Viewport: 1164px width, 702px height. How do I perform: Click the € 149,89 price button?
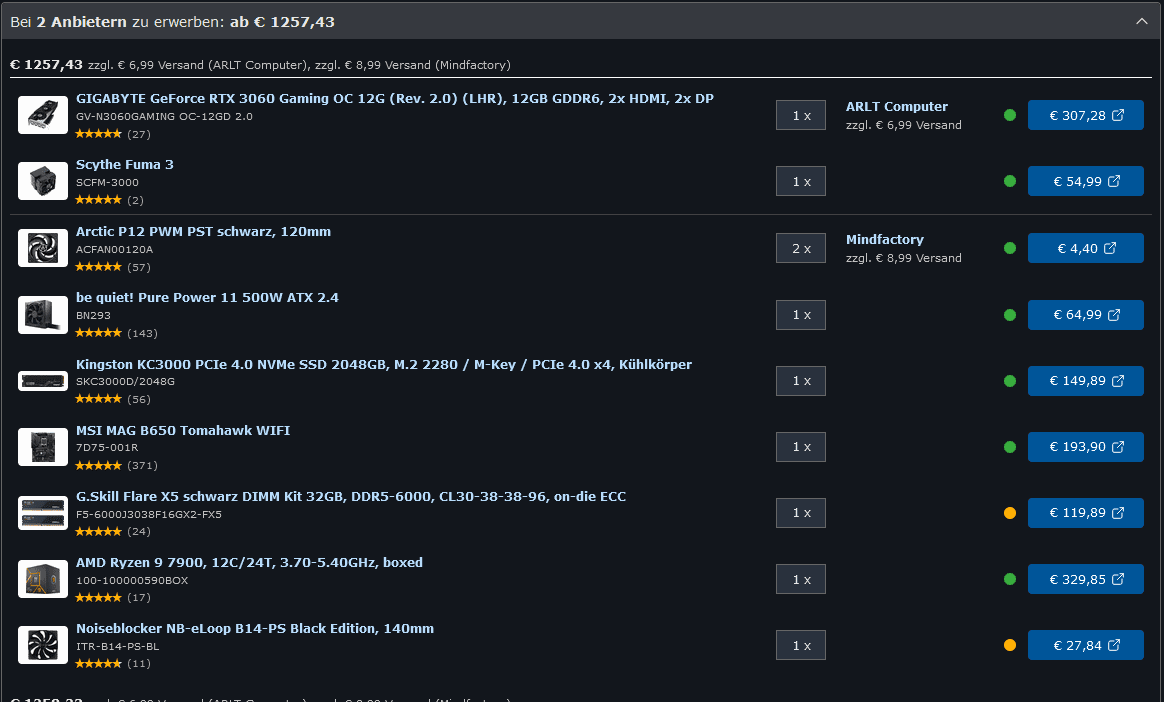coord(1085,381)
